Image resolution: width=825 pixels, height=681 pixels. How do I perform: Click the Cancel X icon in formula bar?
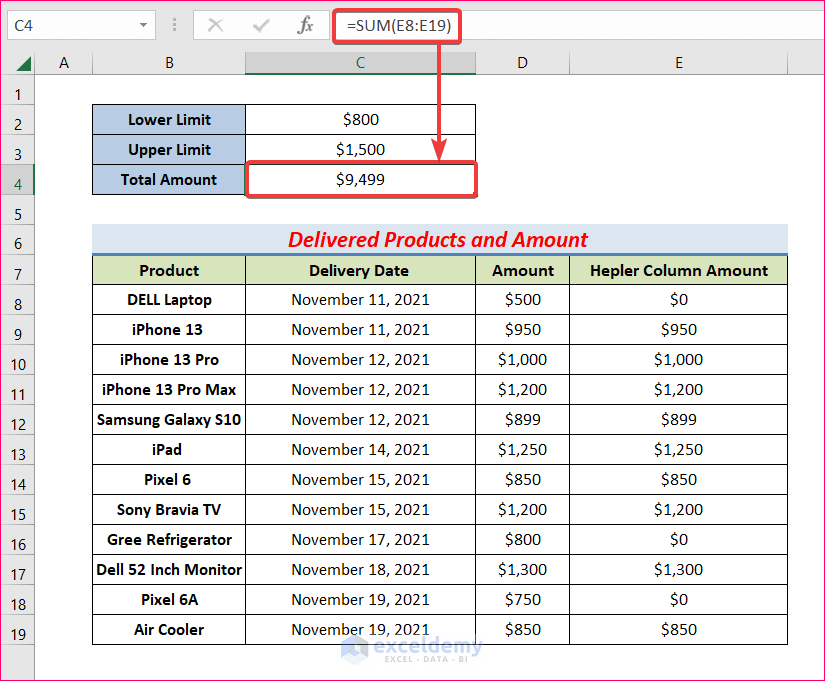pos(215,26)
